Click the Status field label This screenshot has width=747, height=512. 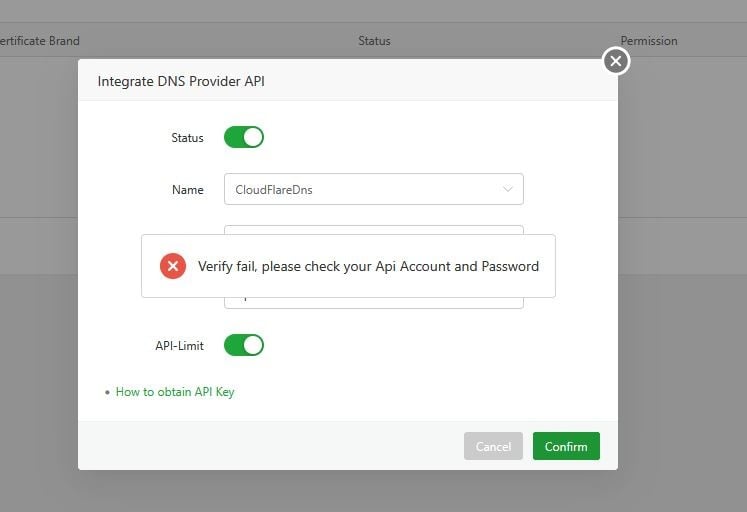point(187,138)
